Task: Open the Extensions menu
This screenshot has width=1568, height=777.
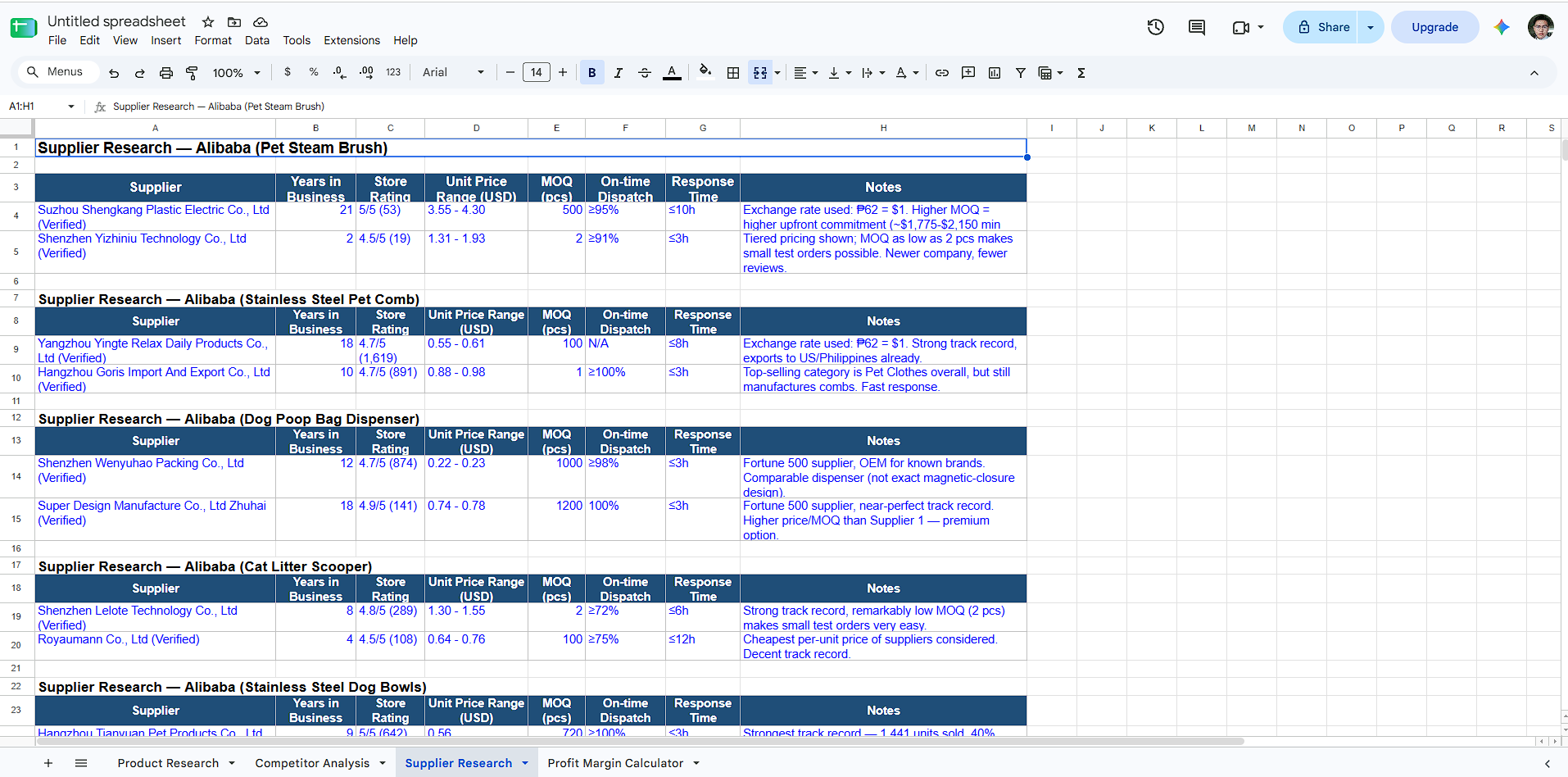Action: [x=351, y=40]
